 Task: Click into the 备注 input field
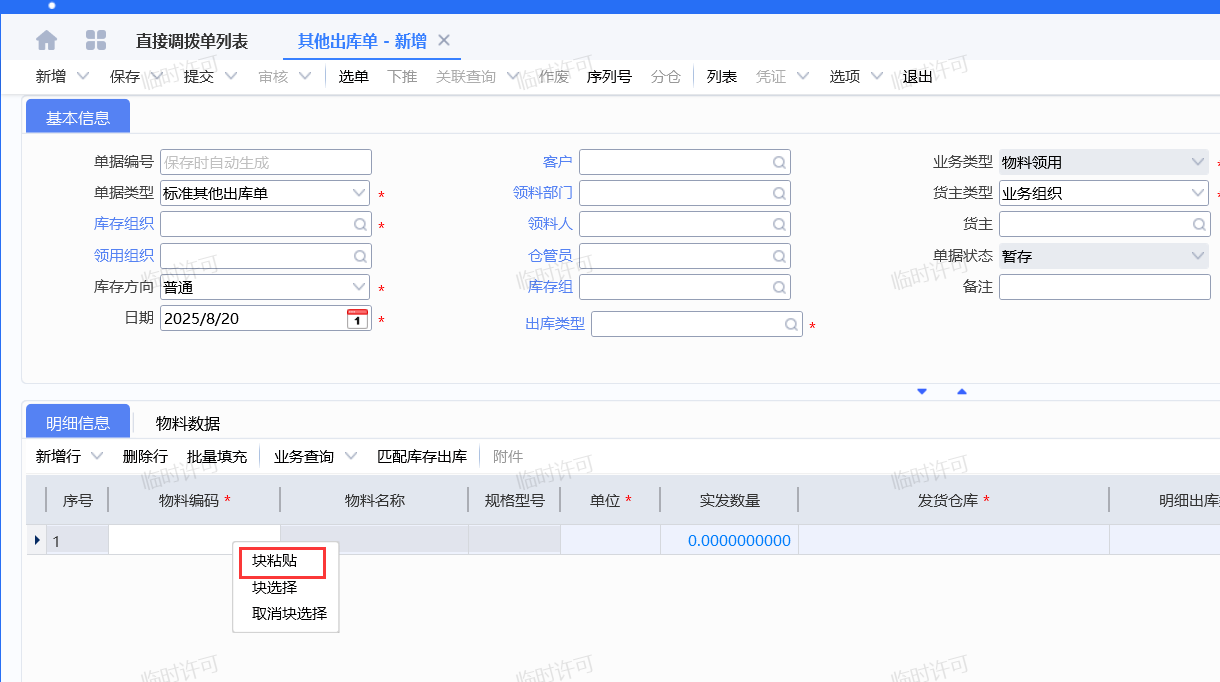(x=1104, y=287)
